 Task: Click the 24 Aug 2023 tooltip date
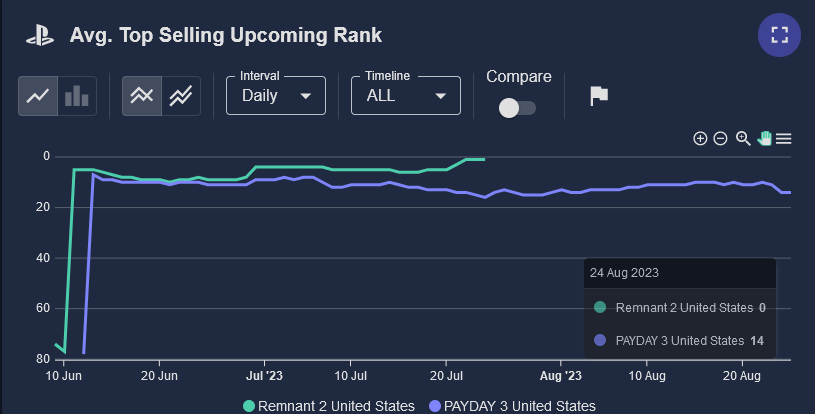624,273
